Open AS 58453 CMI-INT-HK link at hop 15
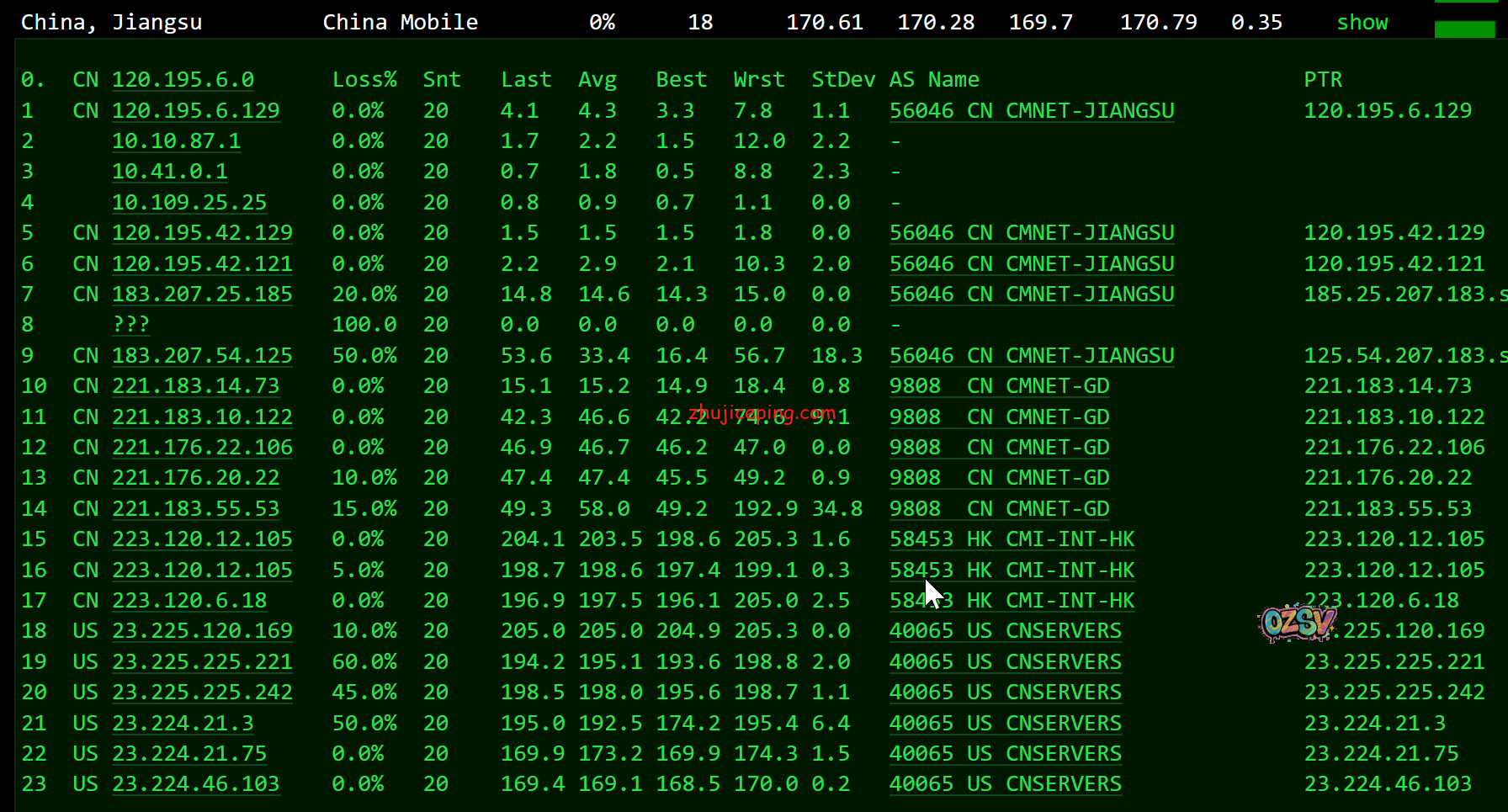The width and height of the screenshot is (1508, 812). click(1012, 539)
